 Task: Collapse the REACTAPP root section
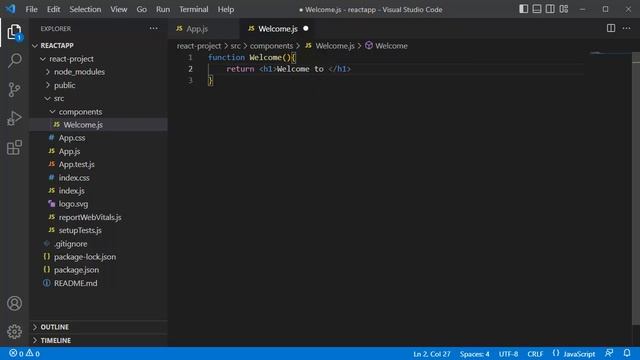[98, 45]
